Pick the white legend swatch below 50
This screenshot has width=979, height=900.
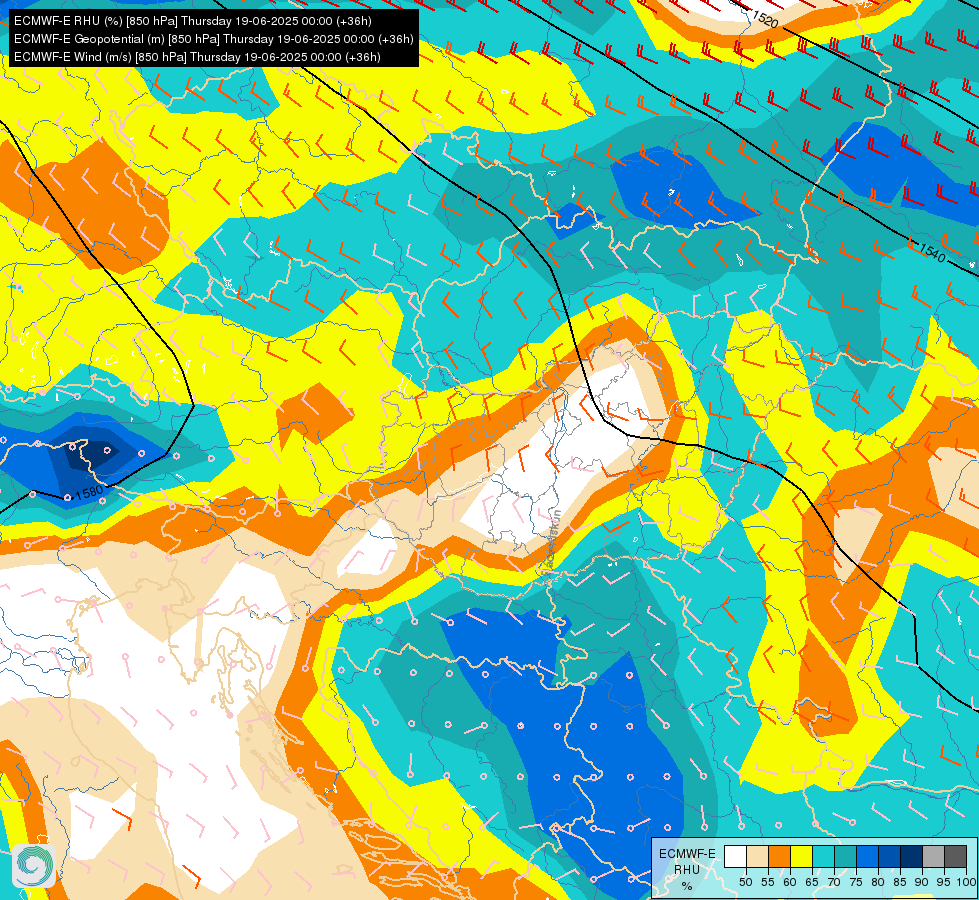click(x=735, y=856)
